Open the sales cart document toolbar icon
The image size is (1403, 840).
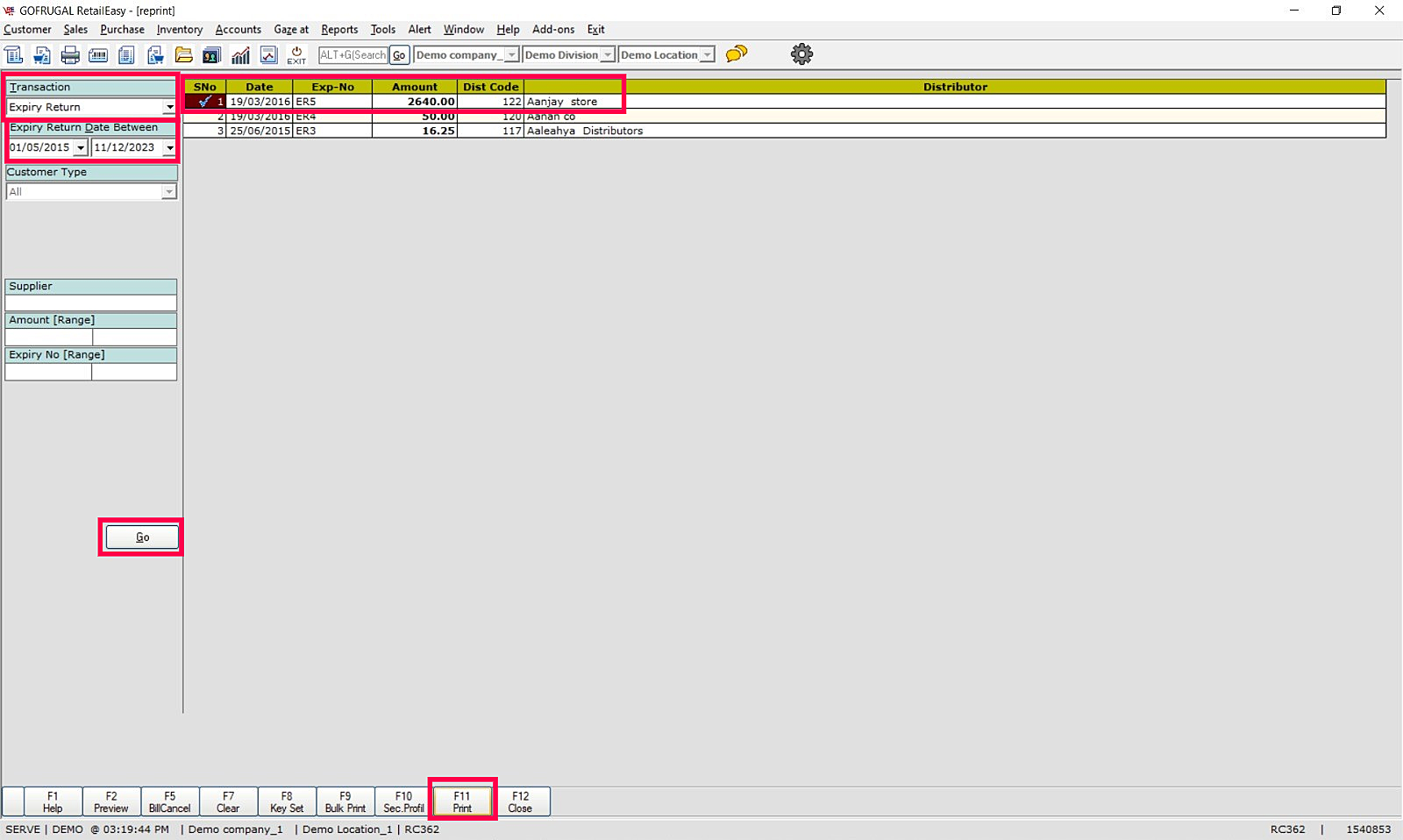point(42,55)
